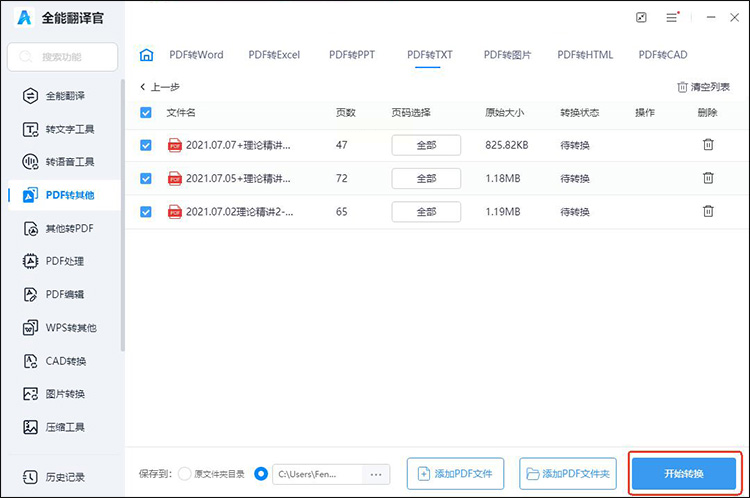Screen dimensions: 750x498
Task: Open 转语音工具 in sidebar
Action: point(58,162)
